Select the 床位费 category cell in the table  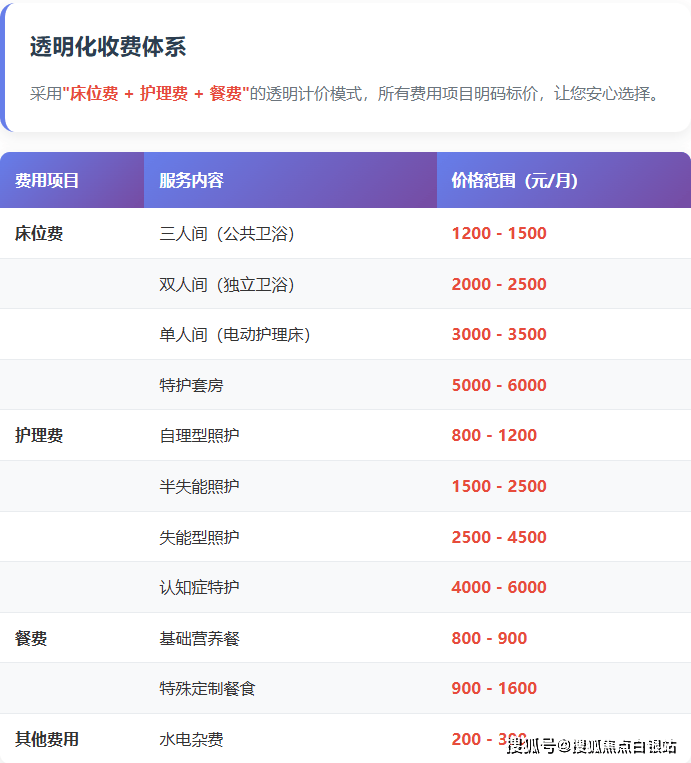click(39, 234)
